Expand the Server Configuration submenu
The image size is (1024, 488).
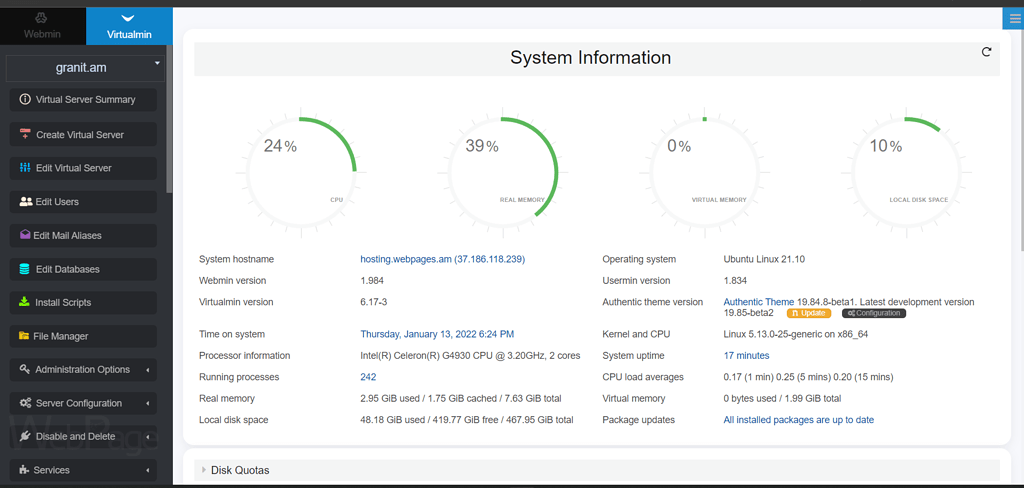click(82, 403)
